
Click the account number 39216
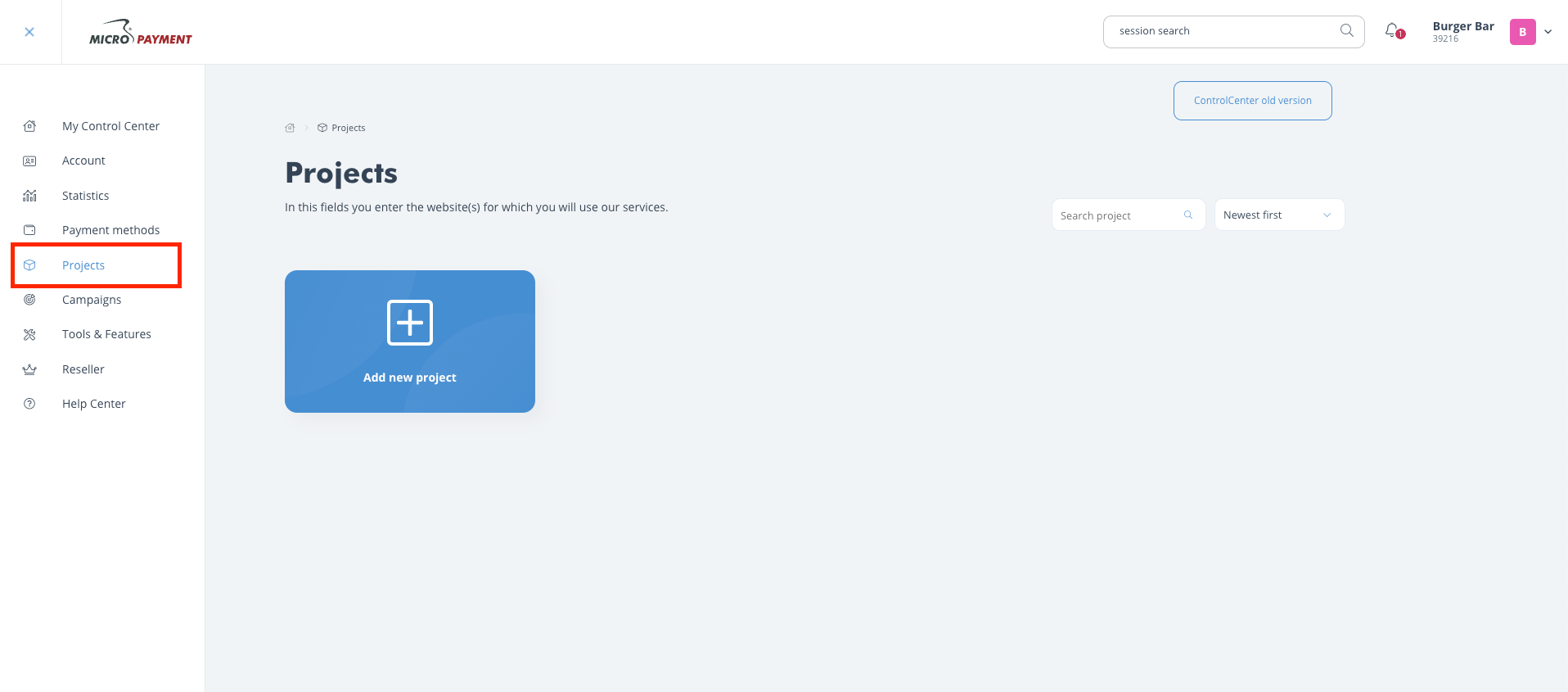click(1445, 39)
